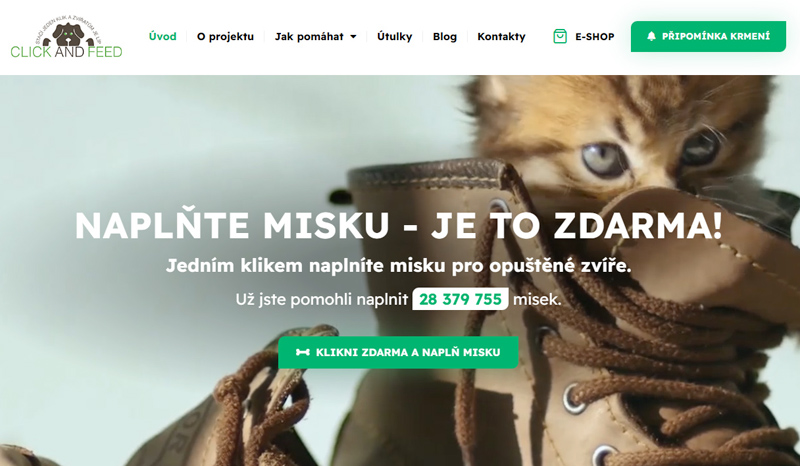Open the Blog page
Viewport: 800px width, 466px height.
click(x=444, y=37)
